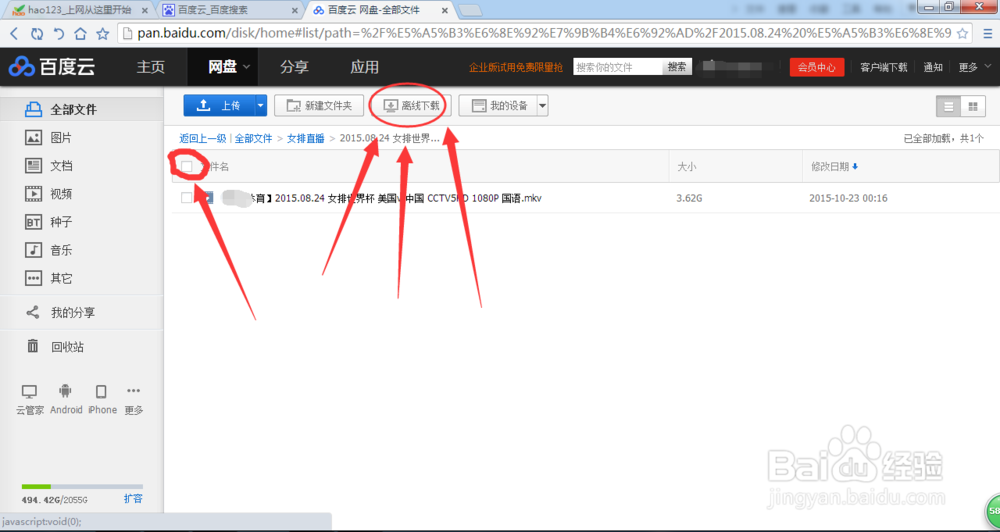Viewport: 1000px width, 532px height.
Task: Go to 分享 in the top navigation
Action: click(x=294, y=67)
